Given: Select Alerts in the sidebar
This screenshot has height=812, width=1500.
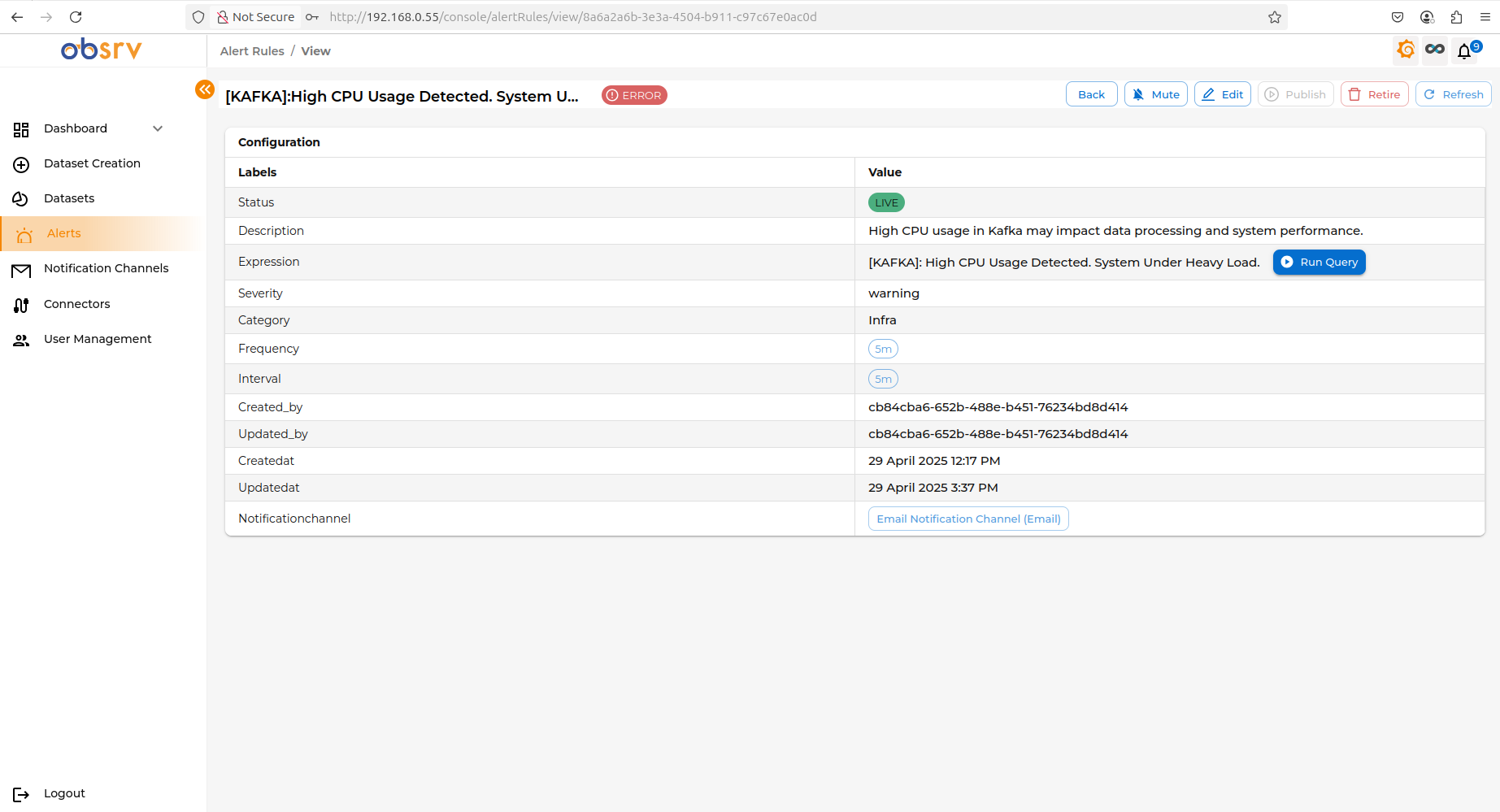Looking at the screenshot, I should point(63,233).
